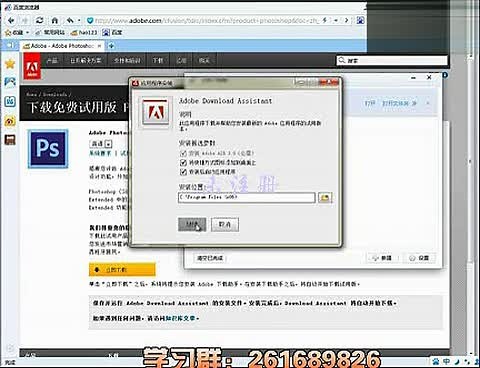Click the Cancel button in installer dialog

[225, 224]
